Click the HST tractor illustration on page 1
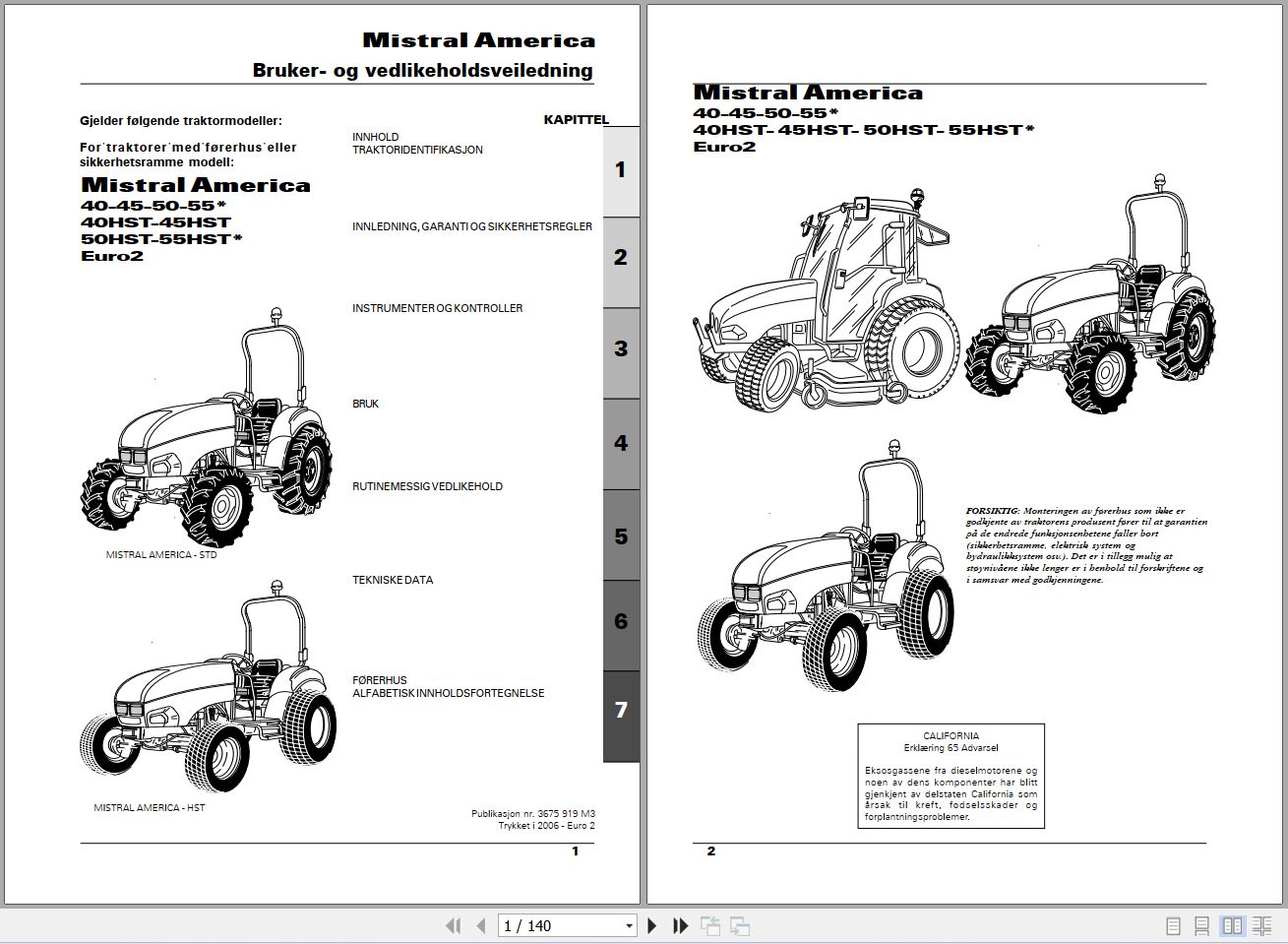 (x=208, y=687)
